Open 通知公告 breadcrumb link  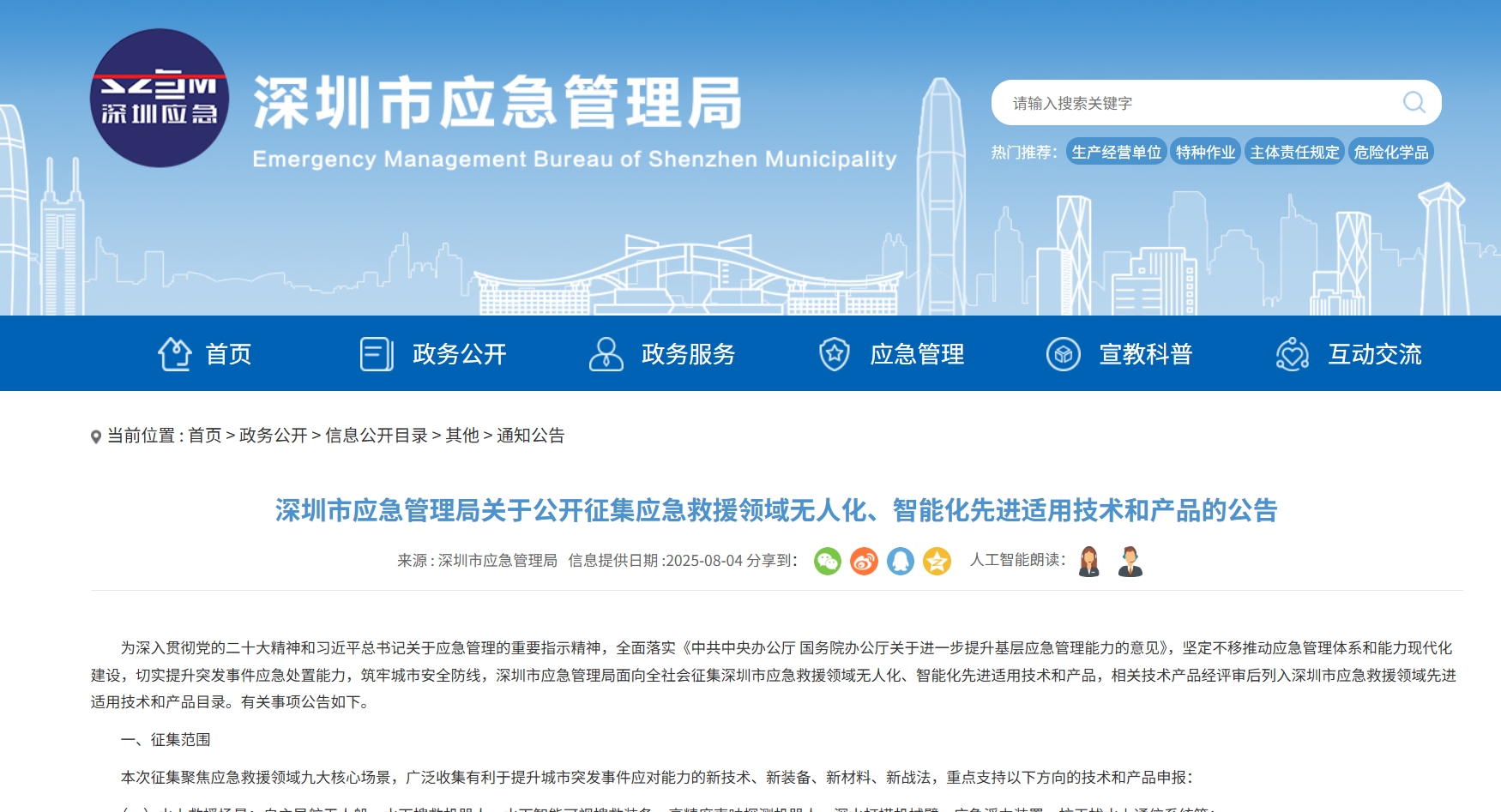coord(530,436)
